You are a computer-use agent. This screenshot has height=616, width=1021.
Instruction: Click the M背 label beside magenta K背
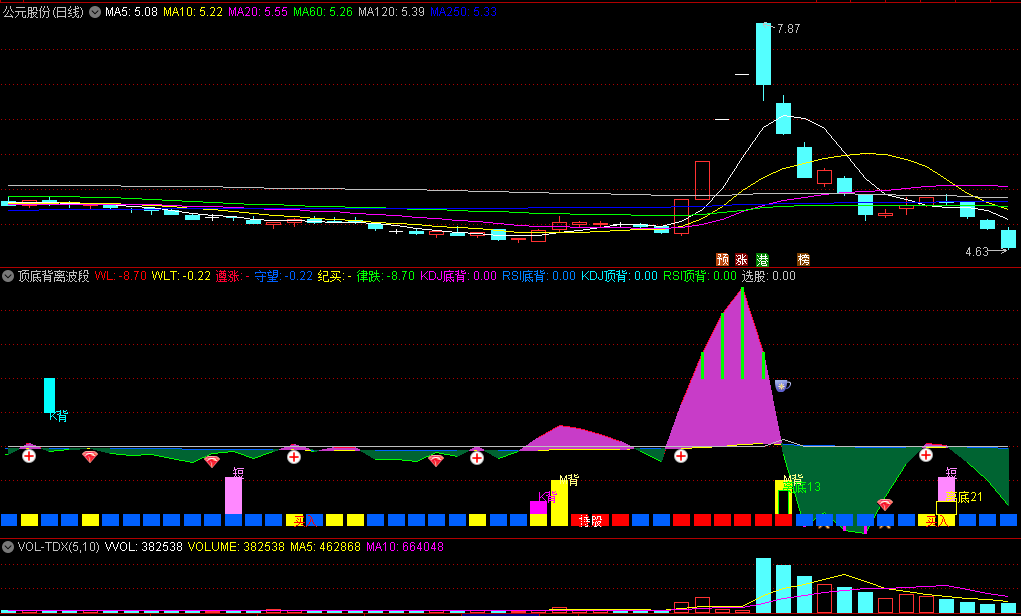568,481
